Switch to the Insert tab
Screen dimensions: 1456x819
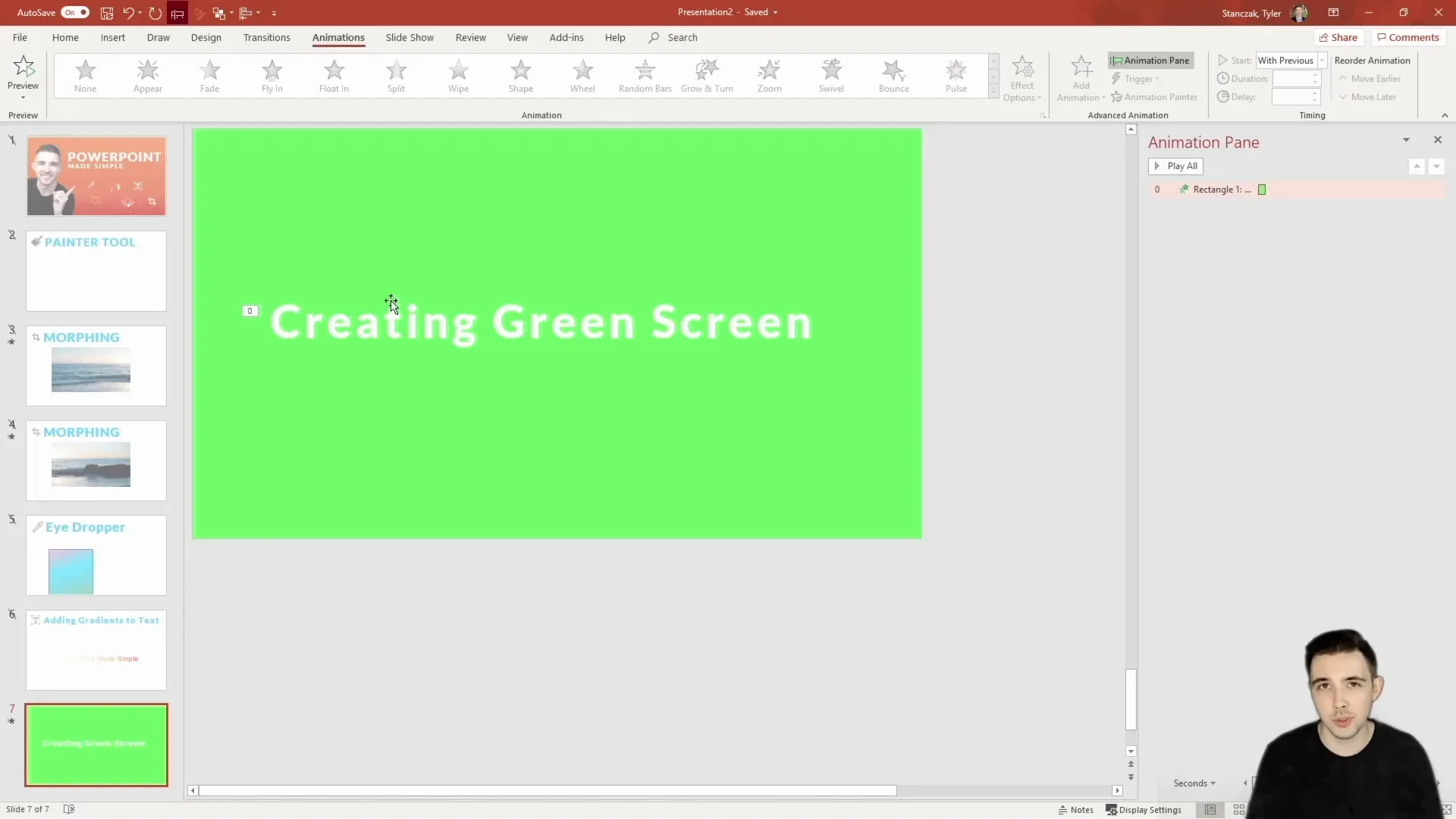tap(113, 37)
